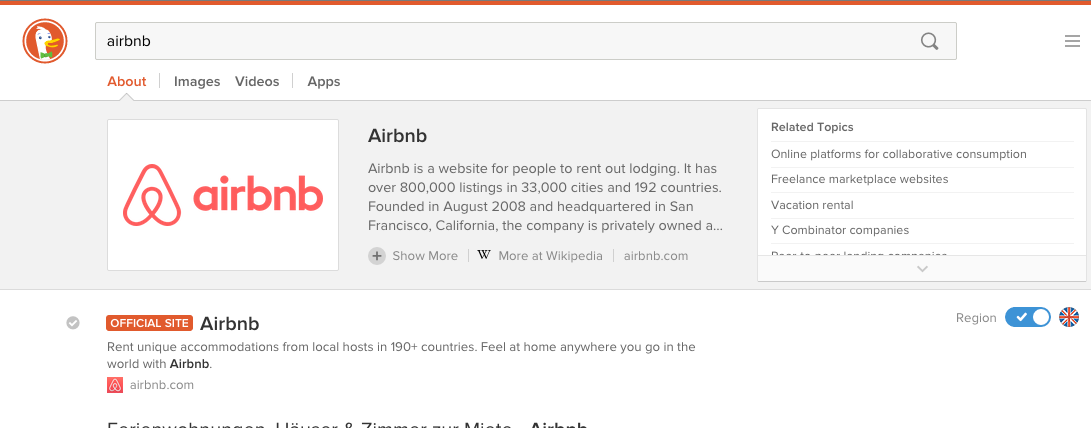Open the hamburger menu icon
This screenshot has height=428, width=1091.
(1072, 42)
